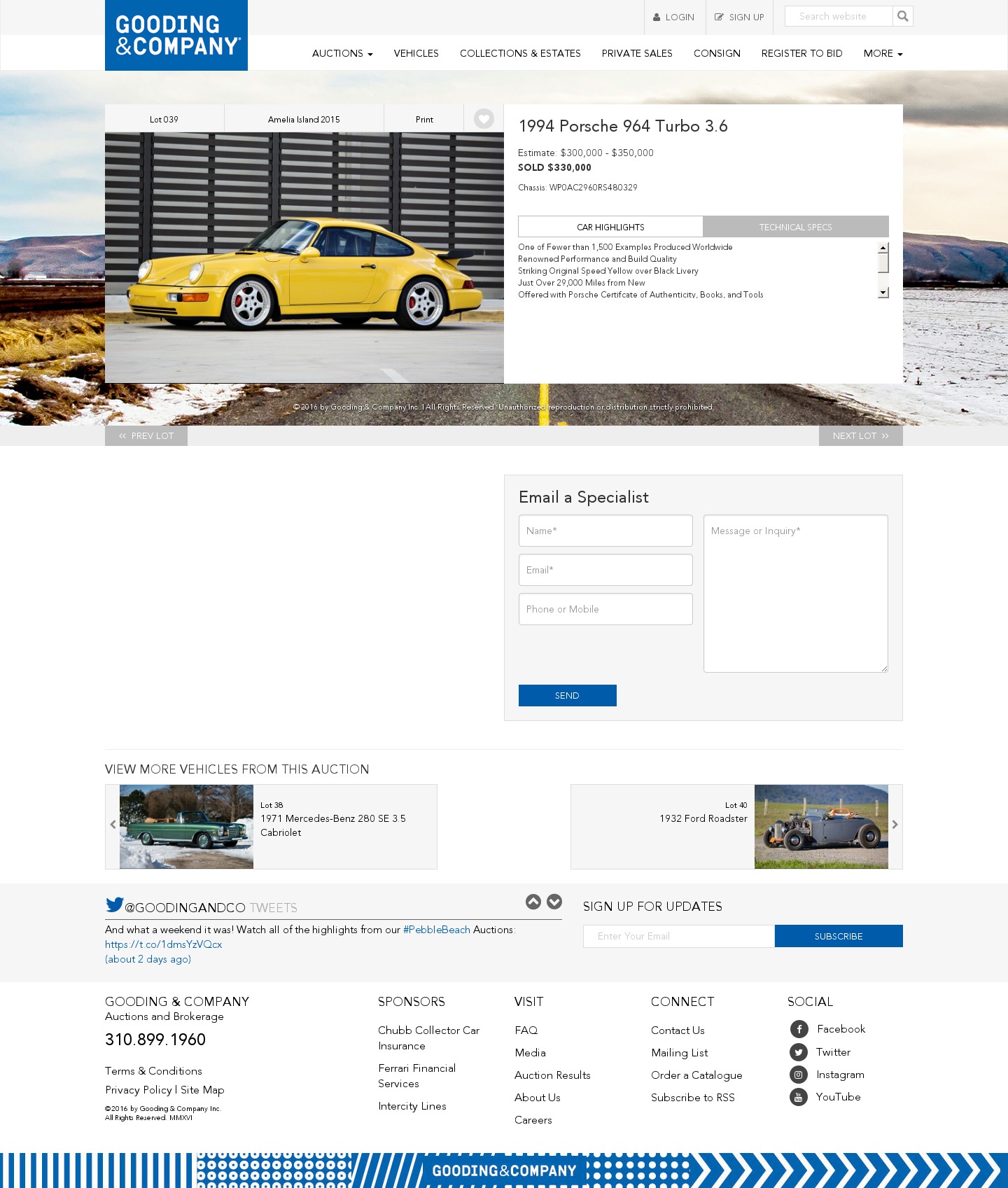Click the Subscribe button

click(839, 936)
